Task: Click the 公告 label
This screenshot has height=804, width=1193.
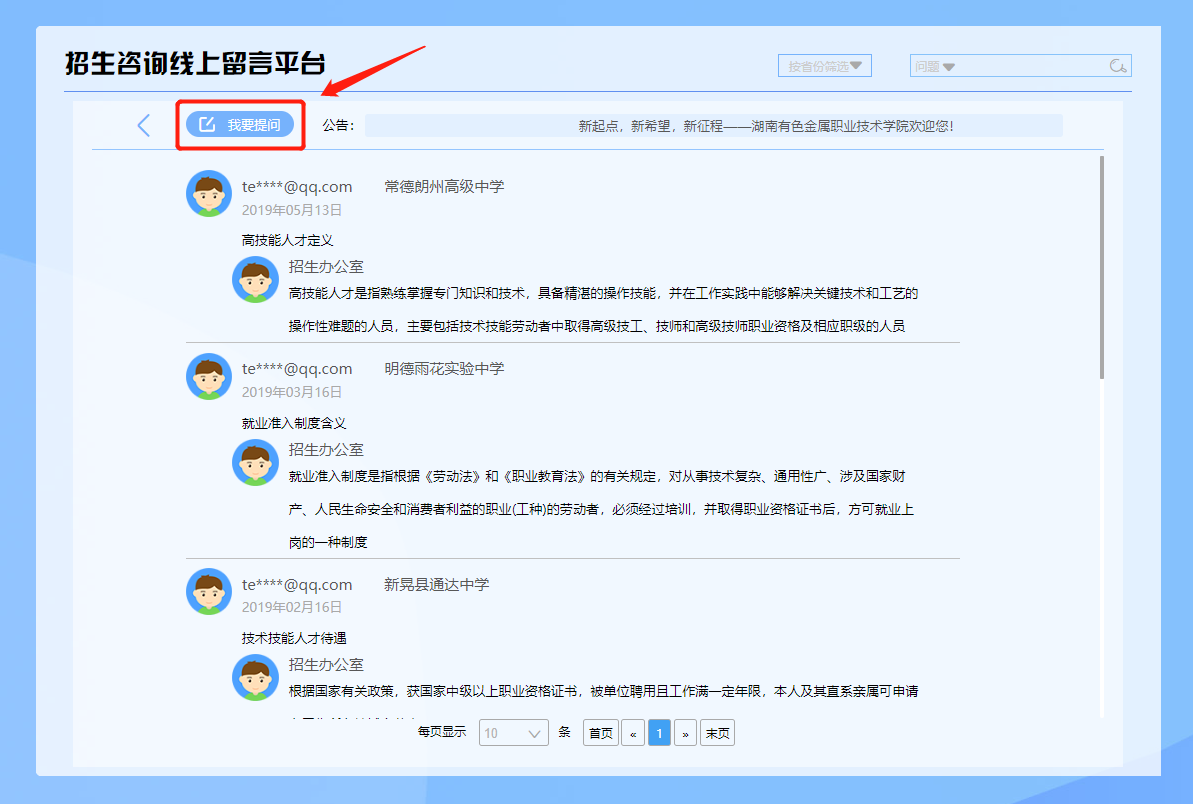Action: (x=338, y=126)
